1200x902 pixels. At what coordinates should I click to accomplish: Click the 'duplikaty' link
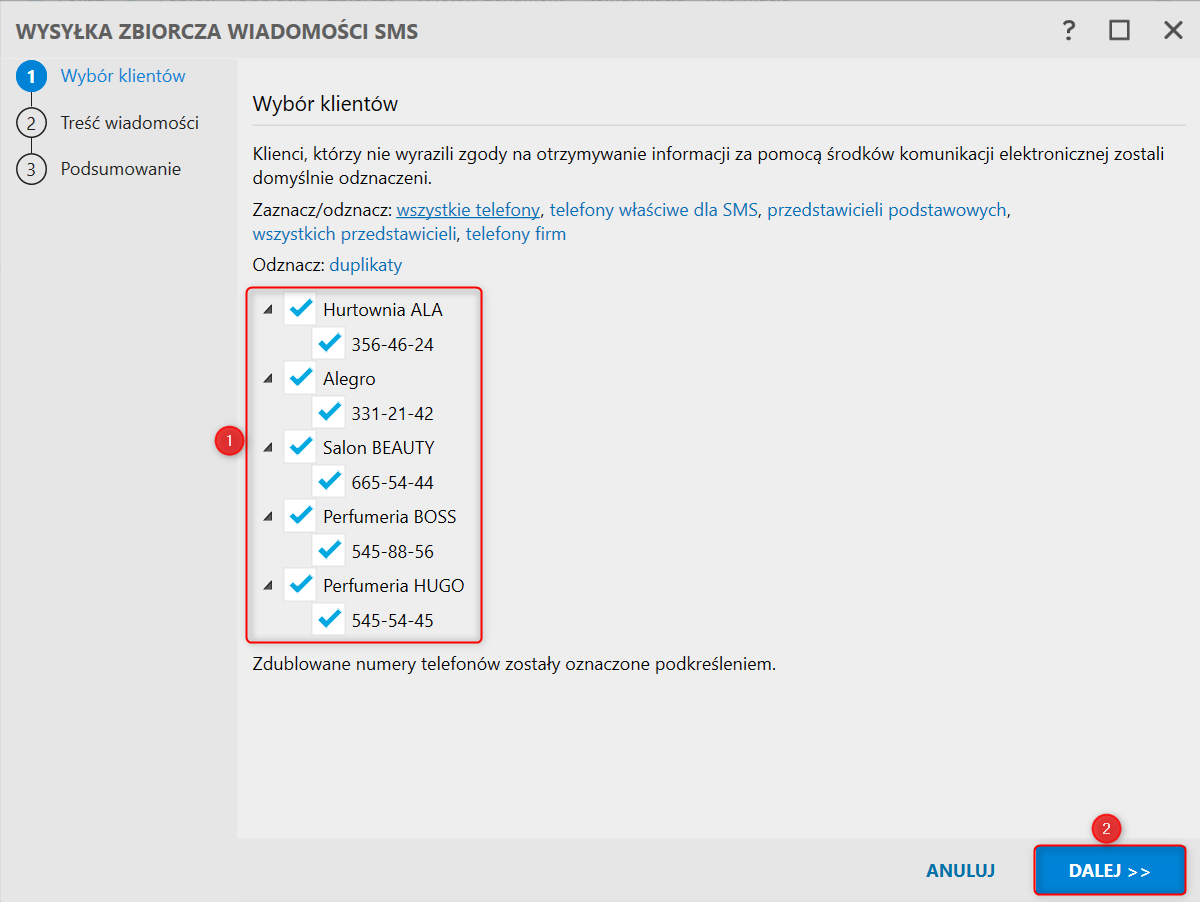366,265
